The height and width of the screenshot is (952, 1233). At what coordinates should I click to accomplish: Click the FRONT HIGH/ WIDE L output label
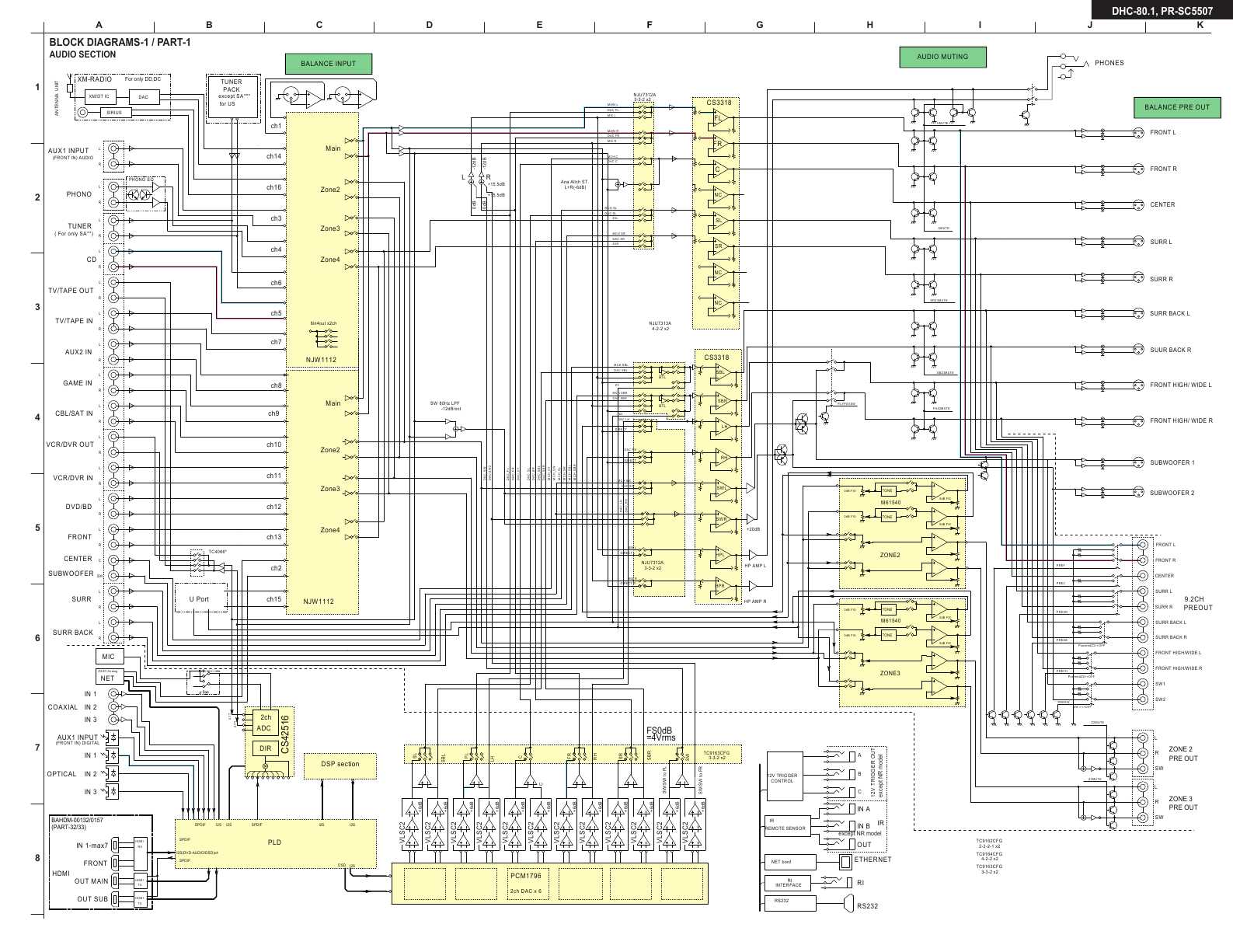click(x=1180, y=385)
